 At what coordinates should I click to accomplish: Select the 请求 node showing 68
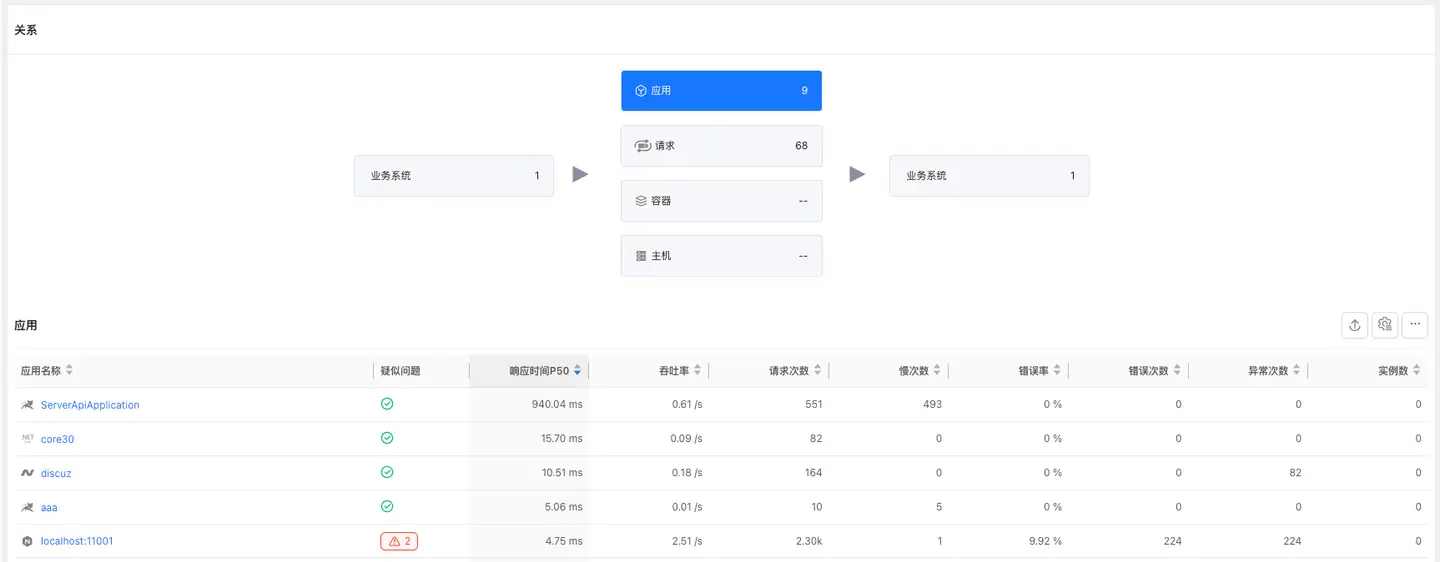point(721,146)
